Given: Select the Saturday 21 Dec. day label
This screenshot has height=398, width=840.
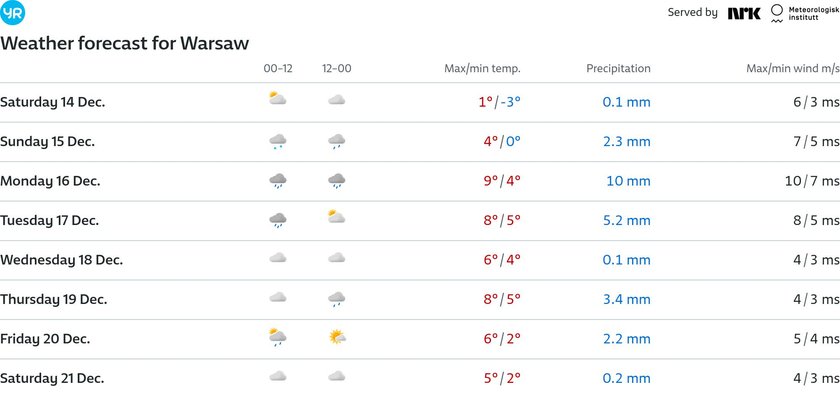Looking at the screenshot, I should [x=52, y=379].
